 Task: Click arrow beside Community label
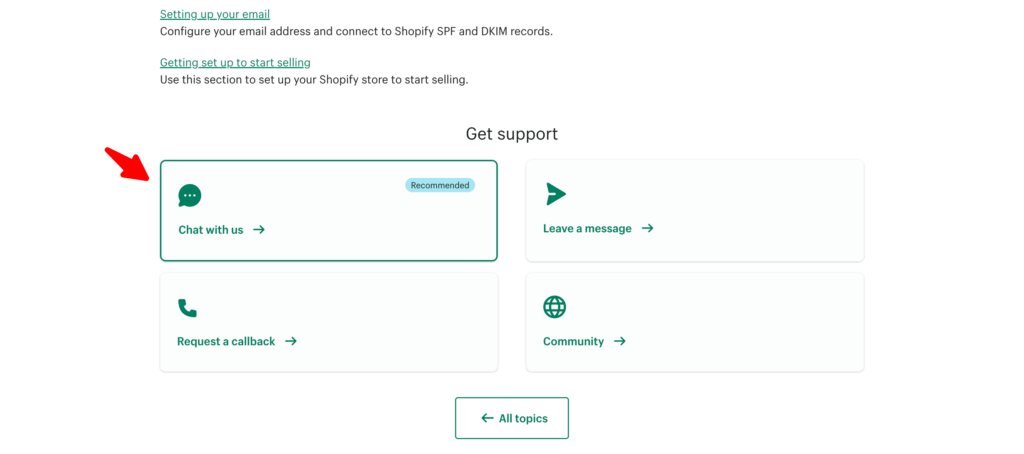point(620,341)
